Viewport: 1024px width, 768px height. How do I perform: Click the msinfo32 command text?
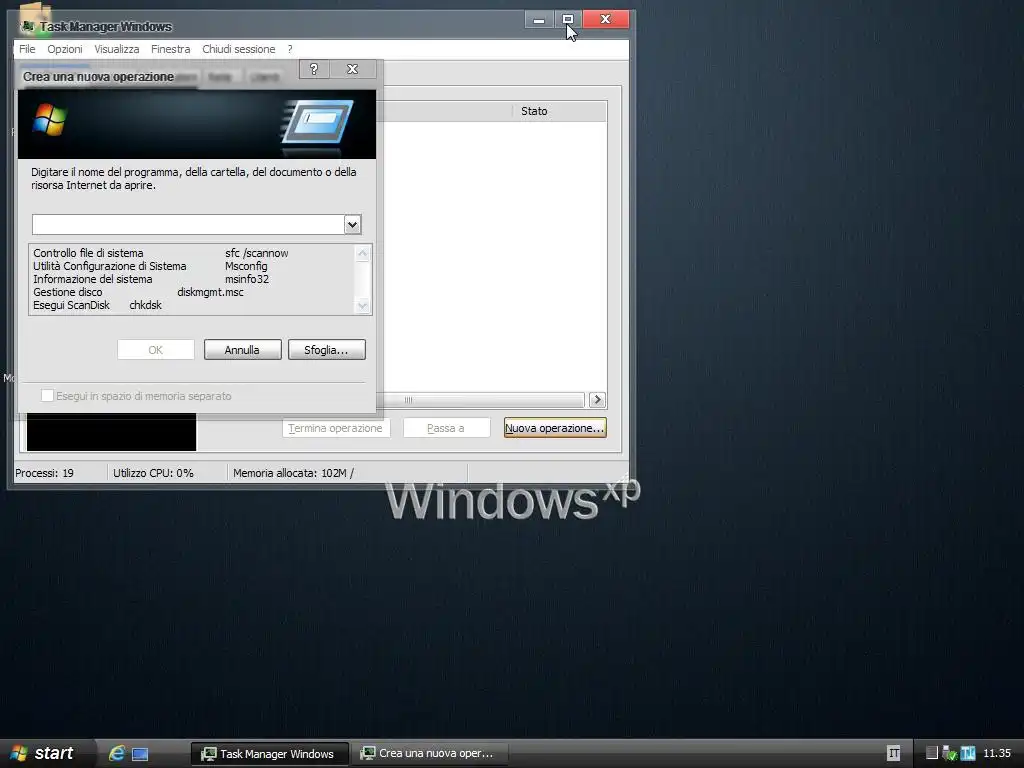[x=247, y=279]
